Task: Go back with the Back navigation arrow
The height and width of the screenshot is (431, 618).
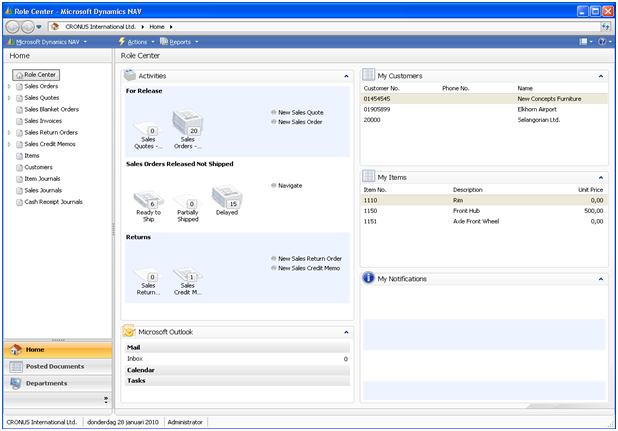Action: (x=13, y=27)
